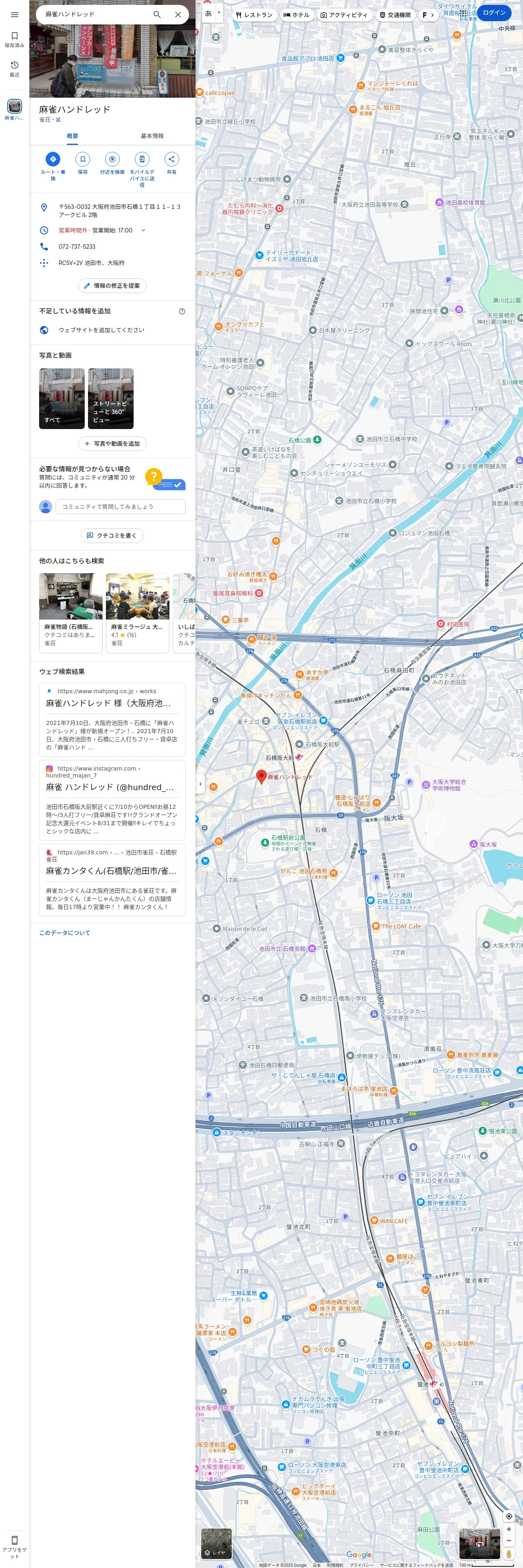
Task: Click the 情報の修正を提案 button
Action: point(112,285)
